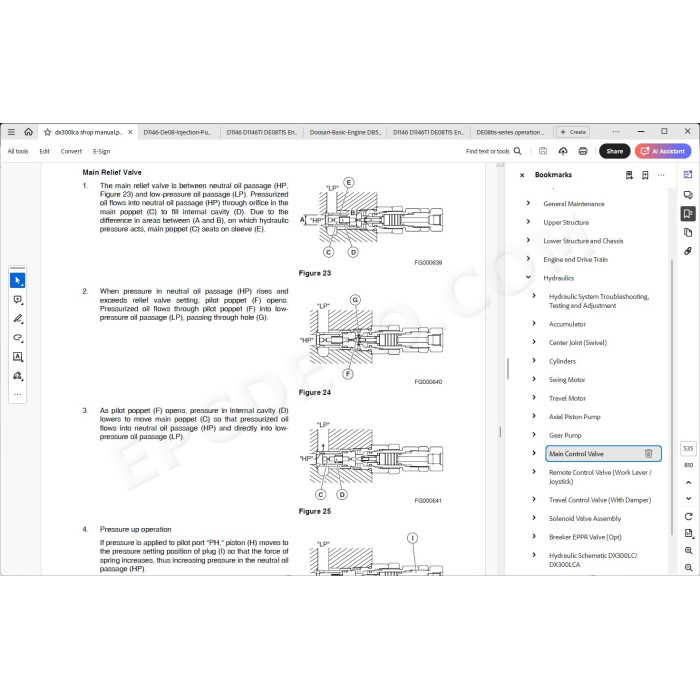This screenshot has height=700, width=700.
Task: Delete the Main Control Valve bookmark
Action: (x=649, y=454)
